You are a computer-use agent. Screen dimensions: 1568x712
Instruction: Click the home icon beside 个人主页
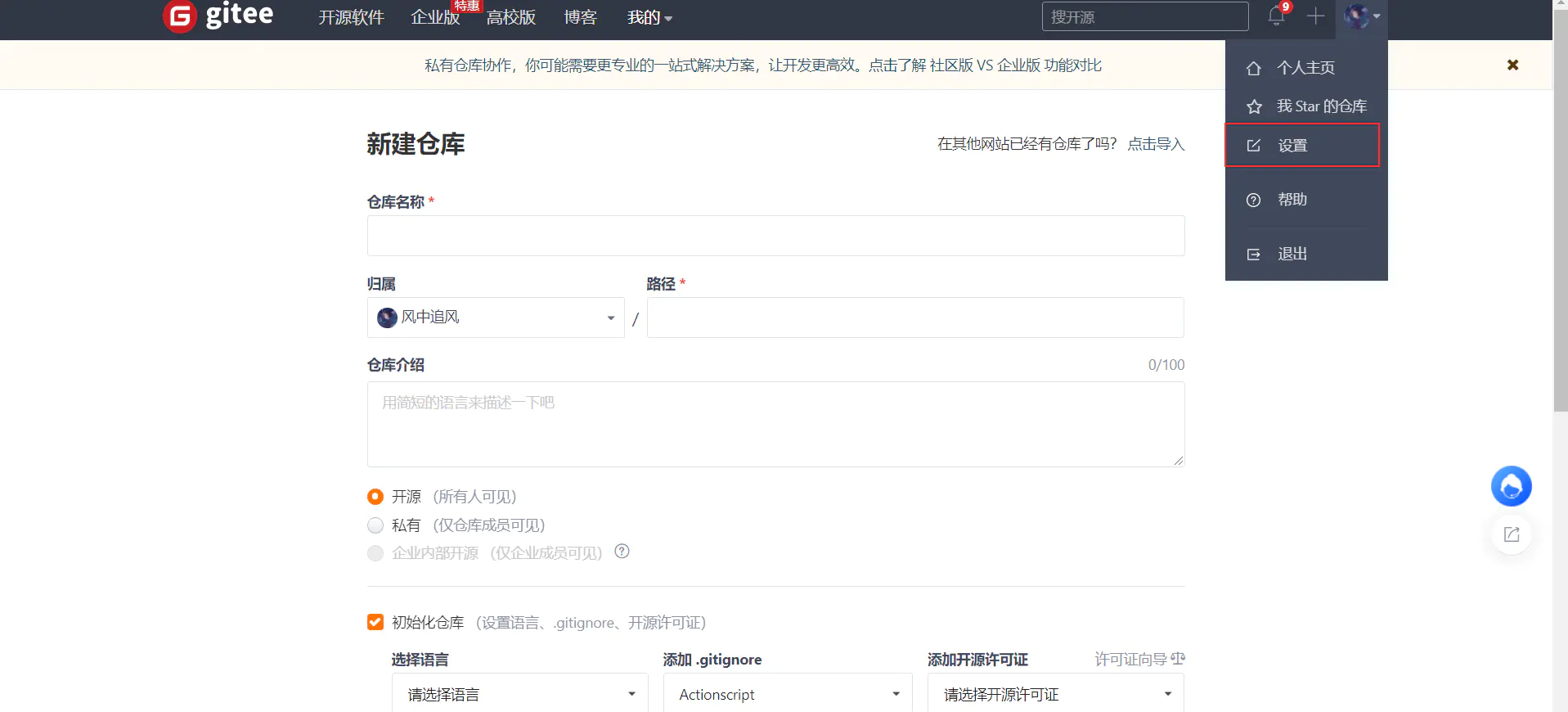[1253, 69]
